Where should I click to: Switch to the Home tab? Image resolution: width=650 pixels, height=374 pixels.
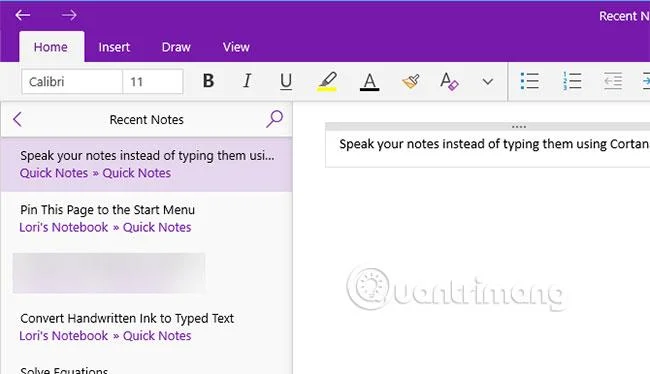click(x=51, y=47)
